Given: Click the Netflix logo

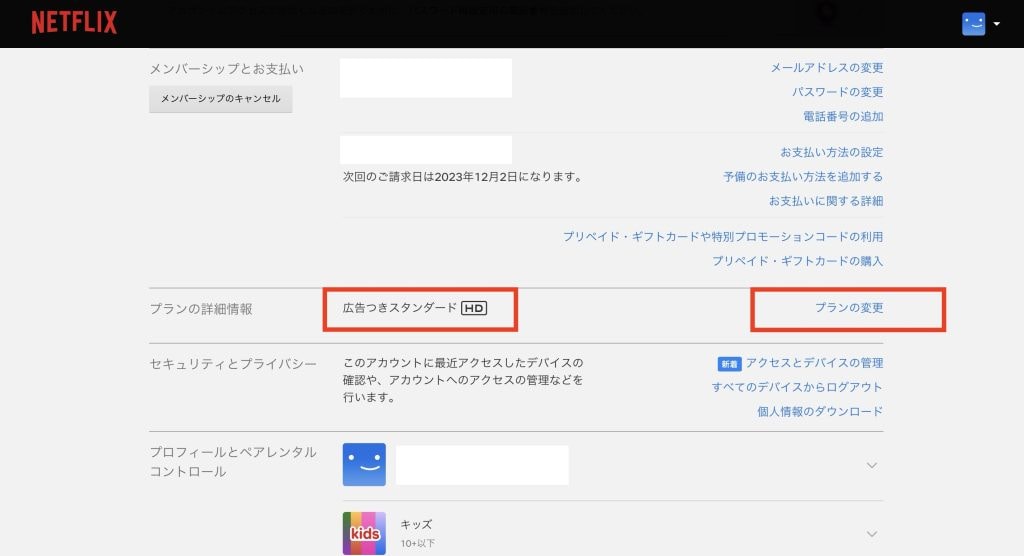Looking at the screenshot, I should coord(74,23).
